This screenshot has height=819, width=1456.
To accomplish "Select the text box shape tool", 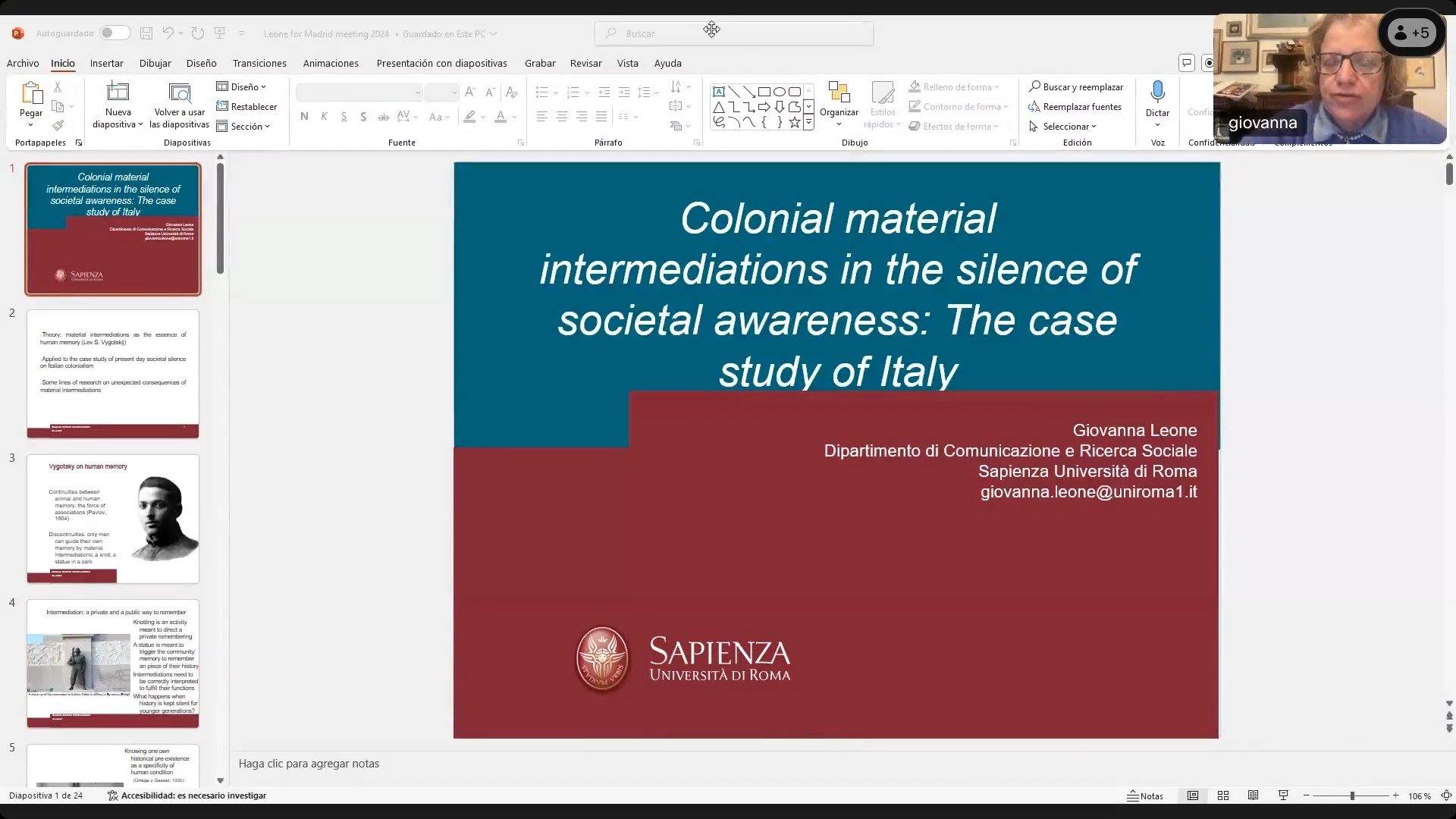I will coord(719,92).
